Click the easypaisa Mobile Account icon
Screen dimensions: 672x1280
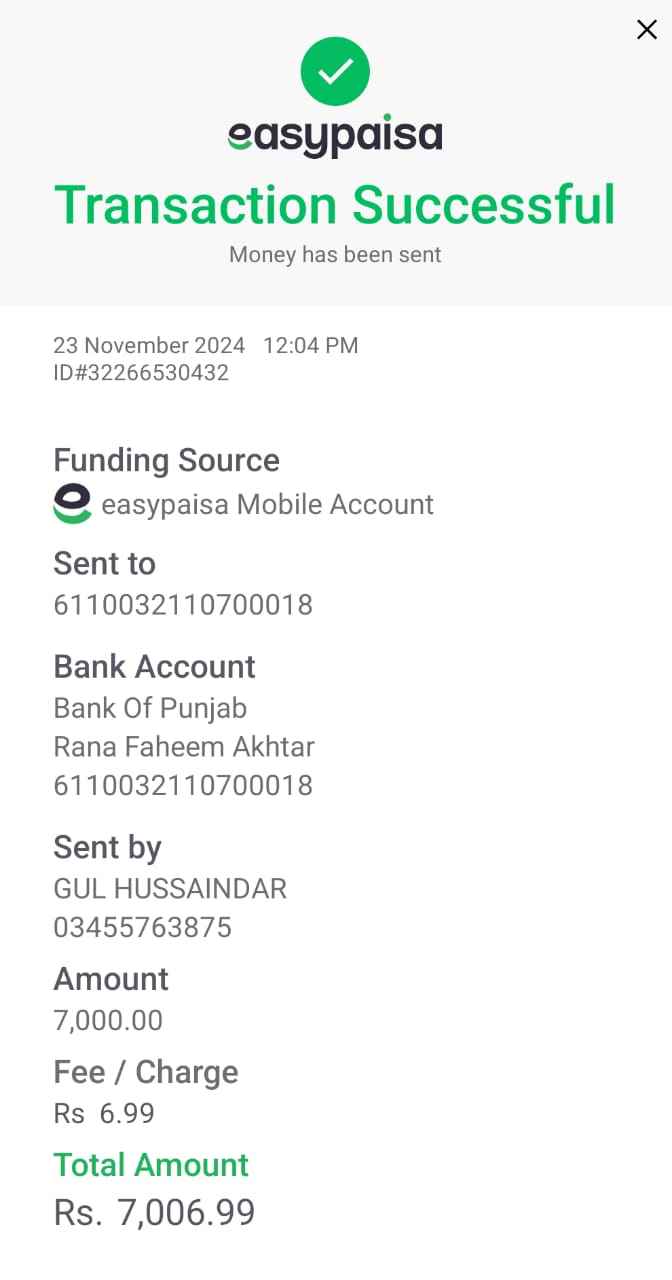coord(72,504)
